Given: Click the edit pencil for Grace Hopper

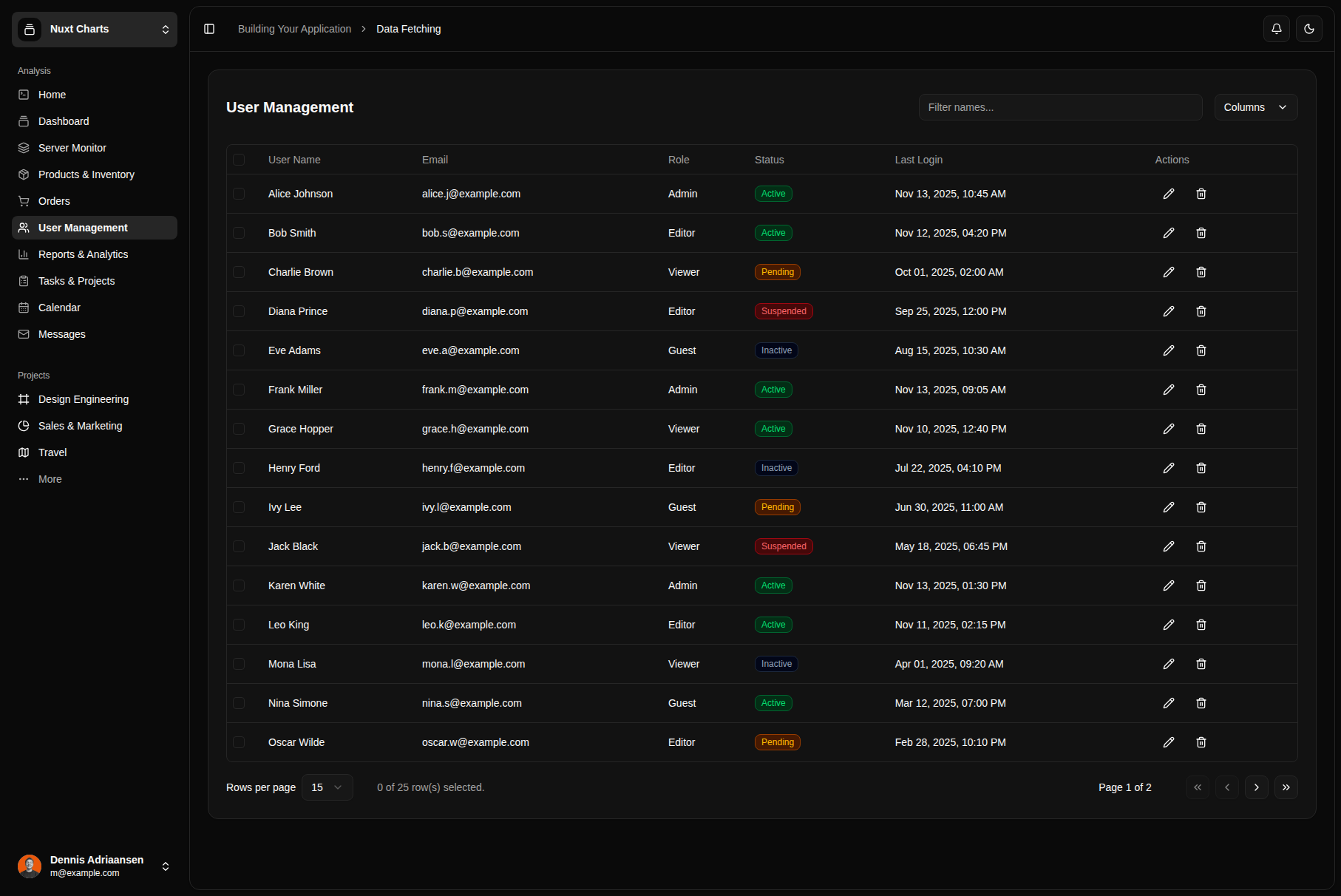Looking at the screenshot, I should click(1168, 429).
